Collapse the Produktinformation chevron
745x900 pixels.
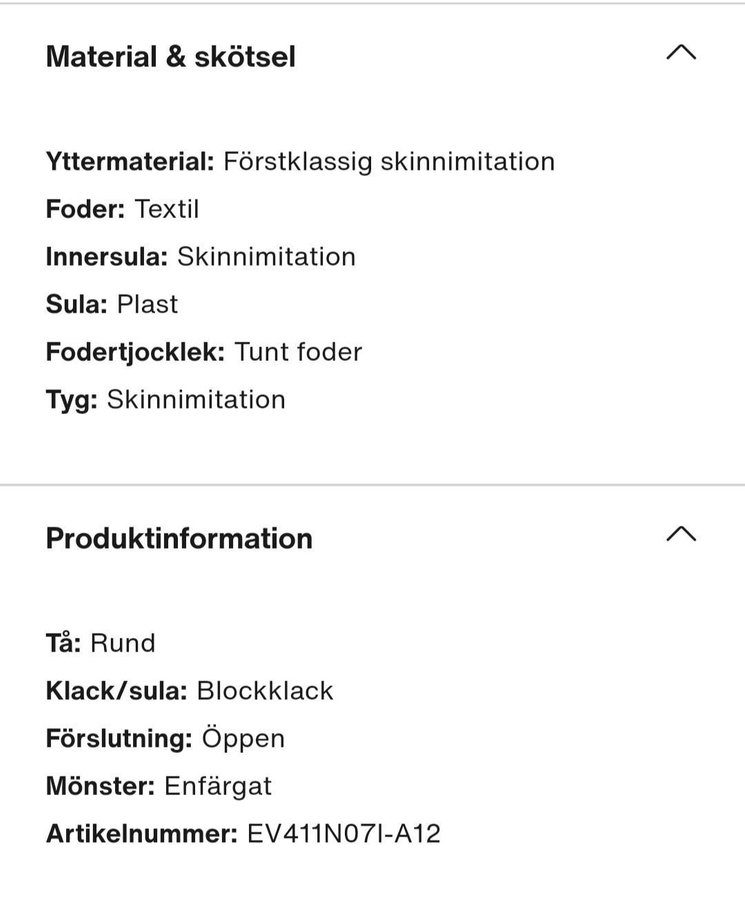click(x=680, y=534)
